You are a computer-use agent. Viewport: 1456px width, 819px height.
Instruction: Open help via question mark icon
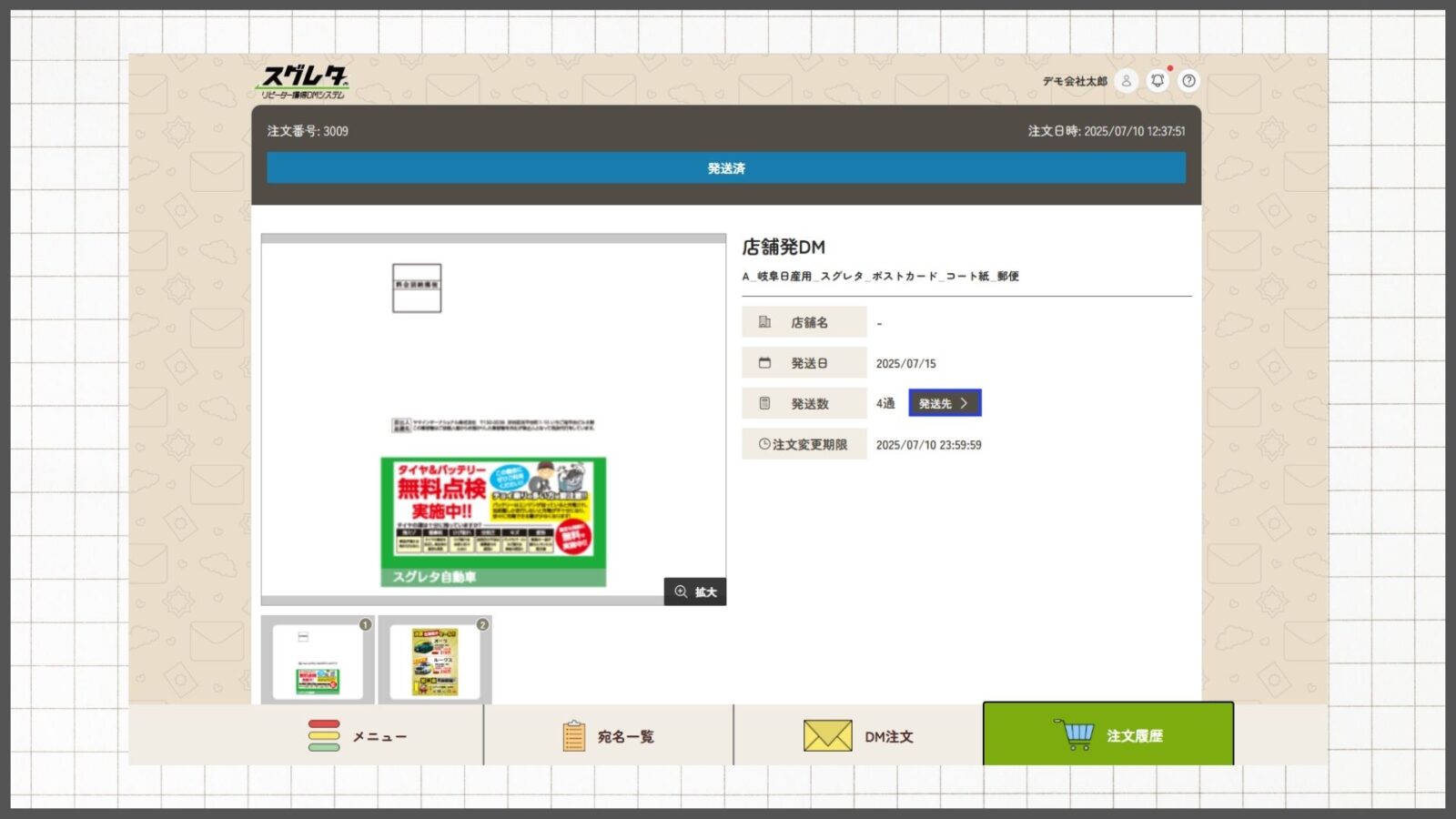[x=1188, y=81]
